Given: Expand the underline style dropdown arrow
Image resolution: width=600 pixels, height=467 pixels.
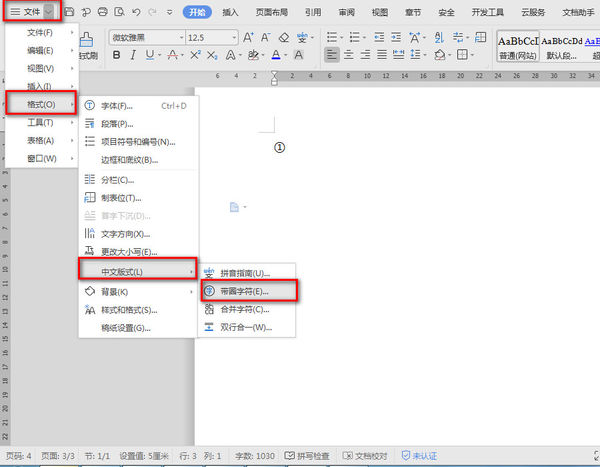Looking at the screenshot, I should 160,56.
